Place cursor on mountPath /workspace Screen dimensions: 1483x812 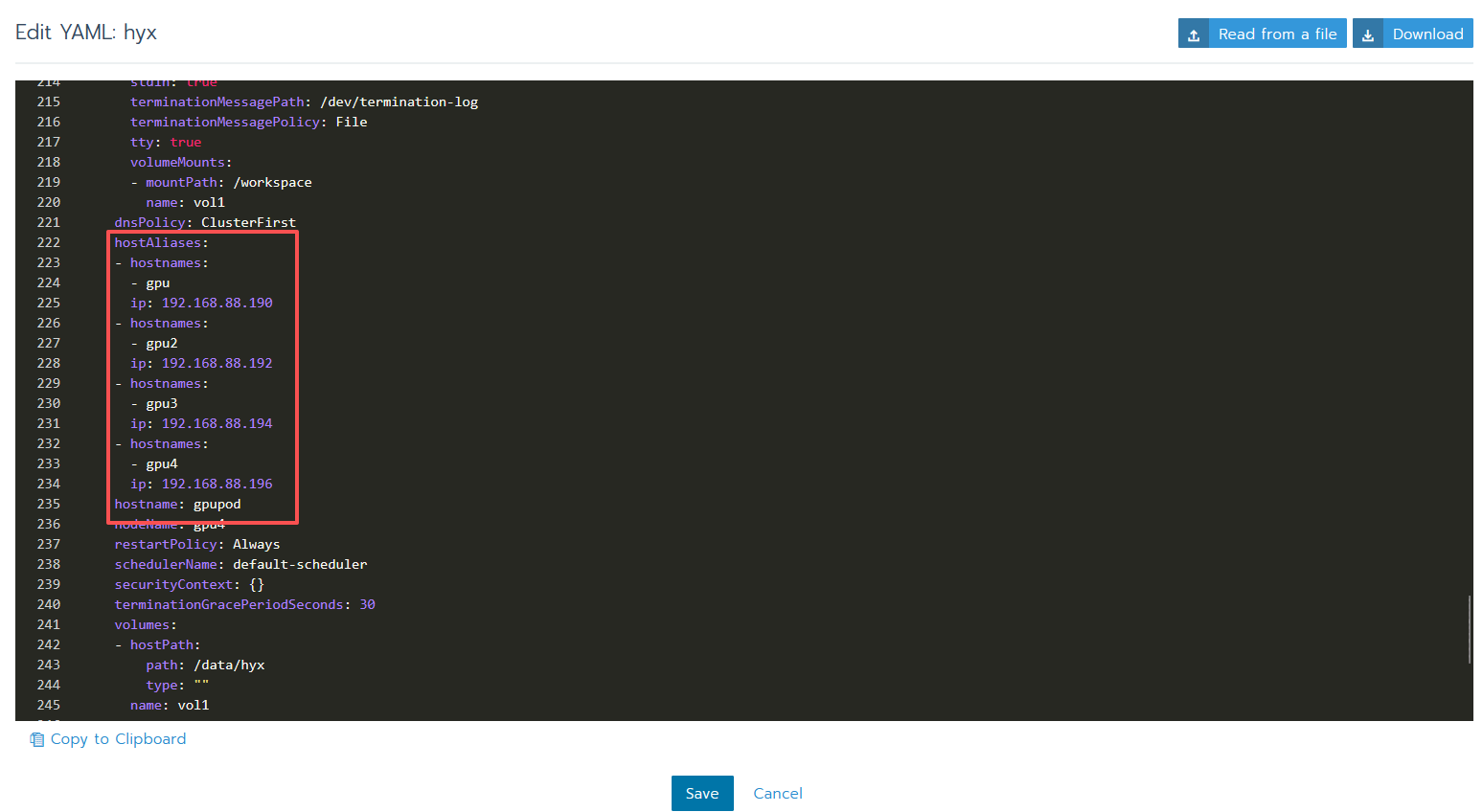point(272,182)
